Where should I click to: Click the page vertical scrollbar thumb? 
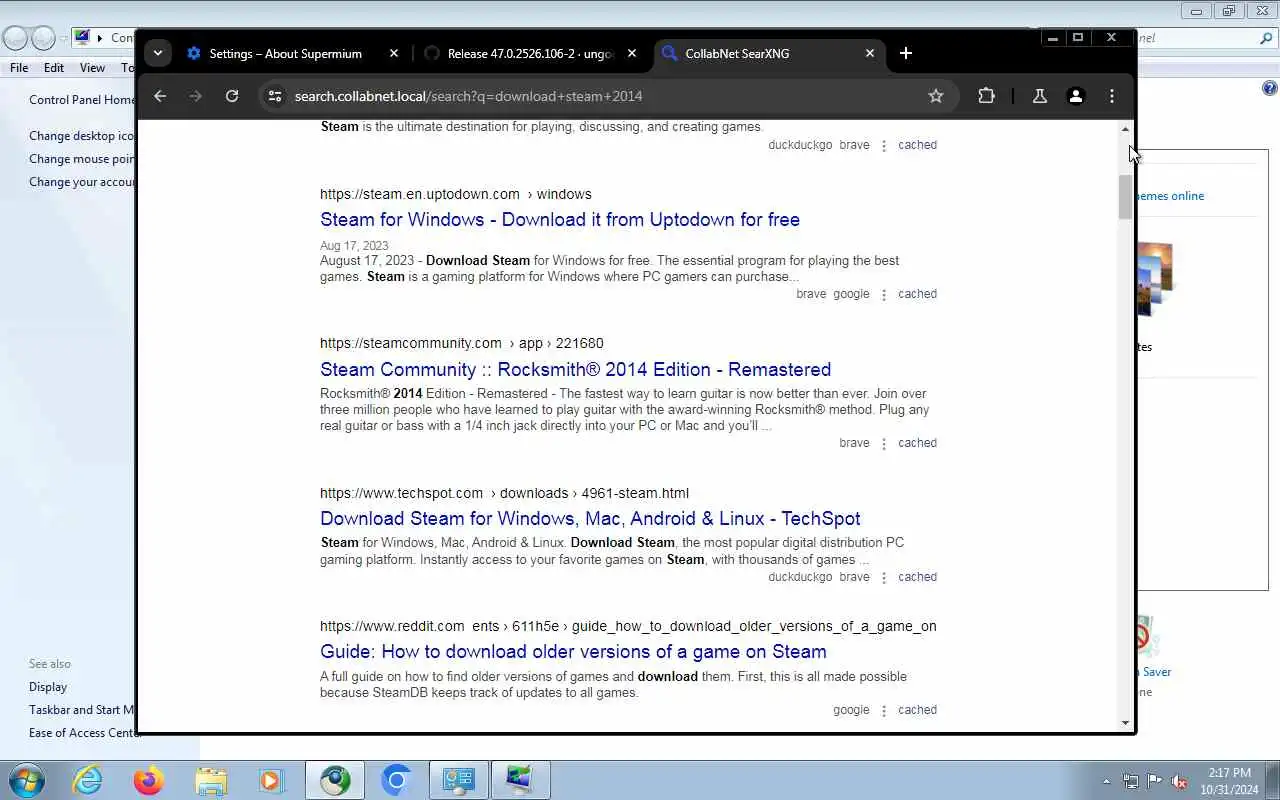tap(1125, 196)
